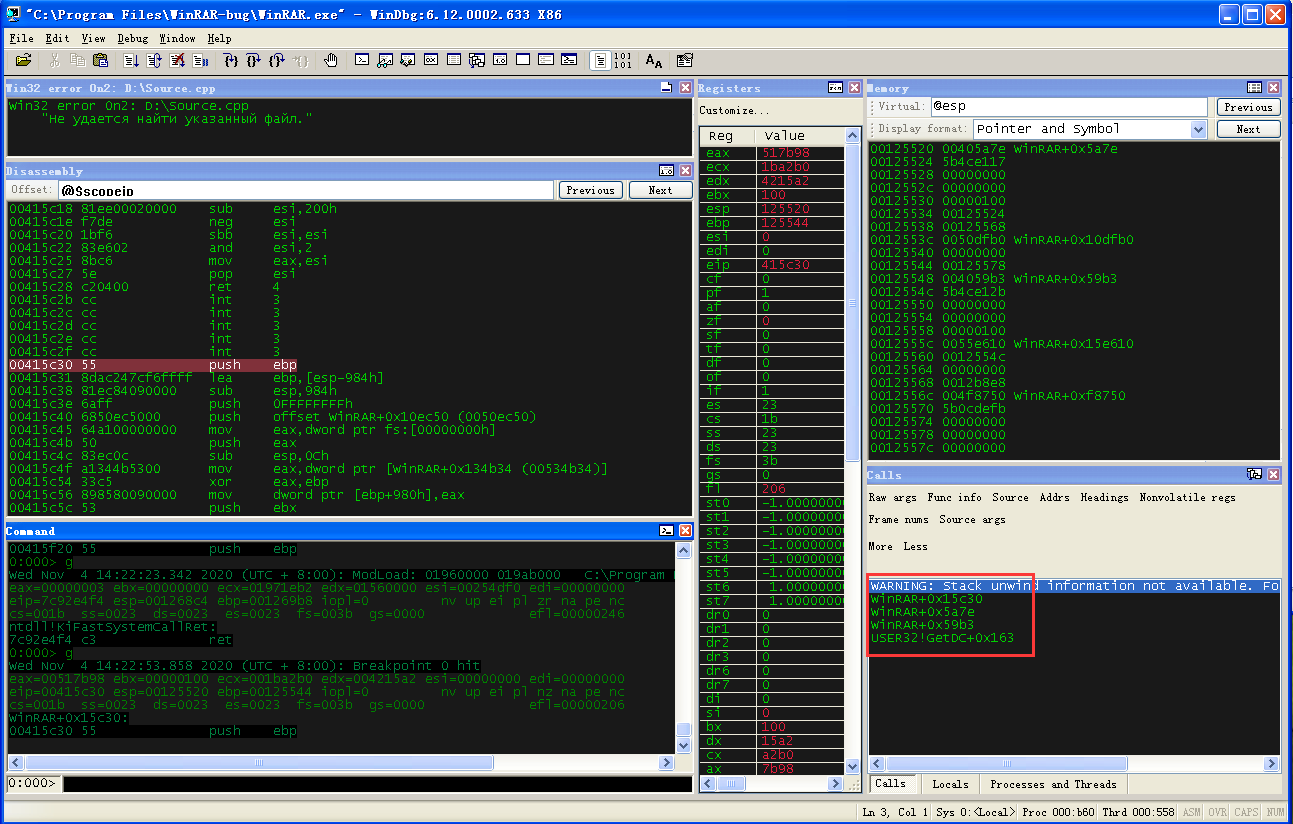Open the Watch window toolbar icon

(385, 61)
